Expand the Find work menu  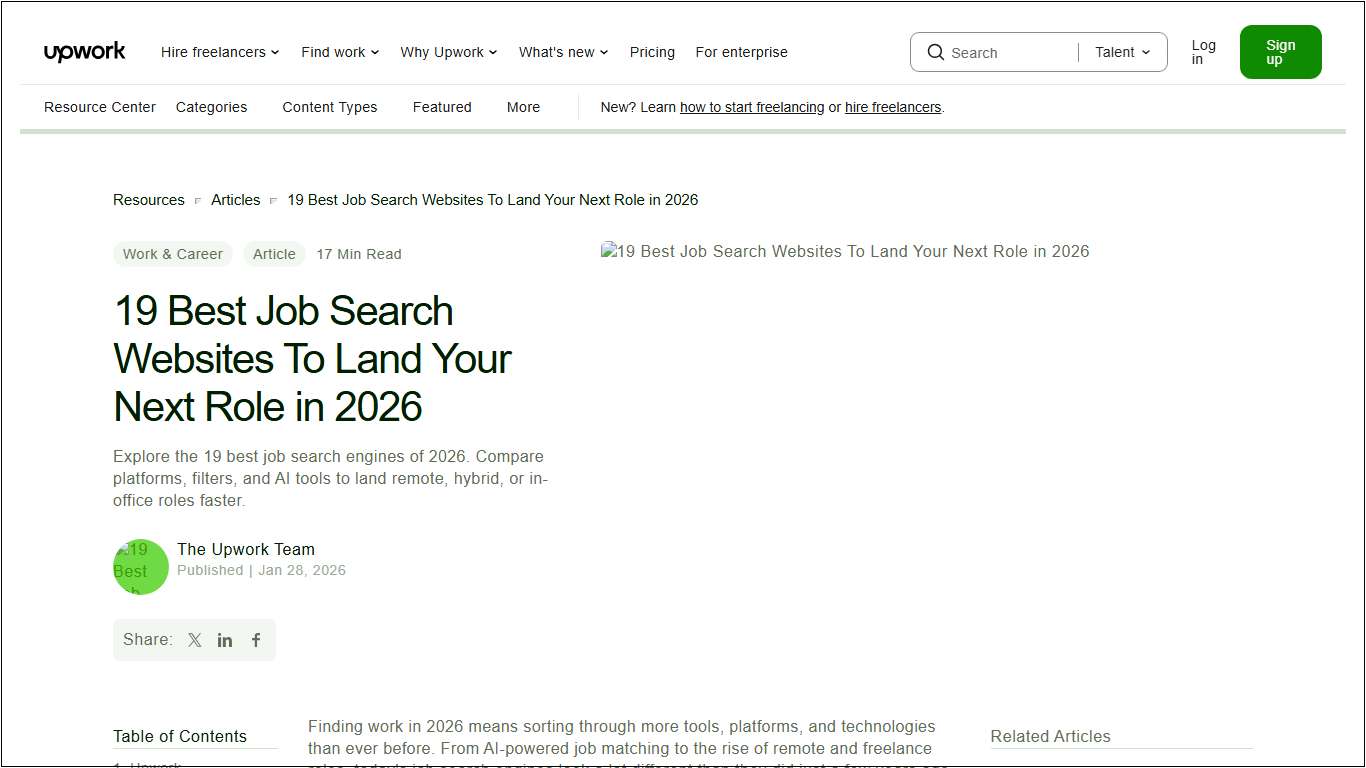coord(339,52)
